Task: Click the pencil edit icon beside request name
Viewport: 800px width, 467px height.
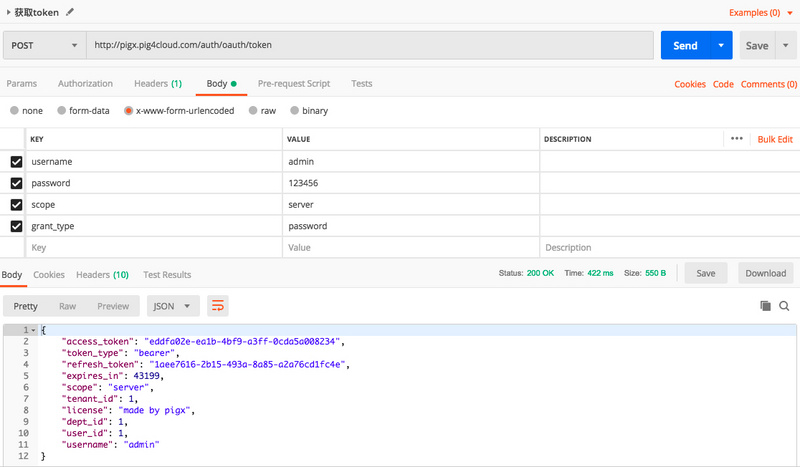Action: [69, 12]
